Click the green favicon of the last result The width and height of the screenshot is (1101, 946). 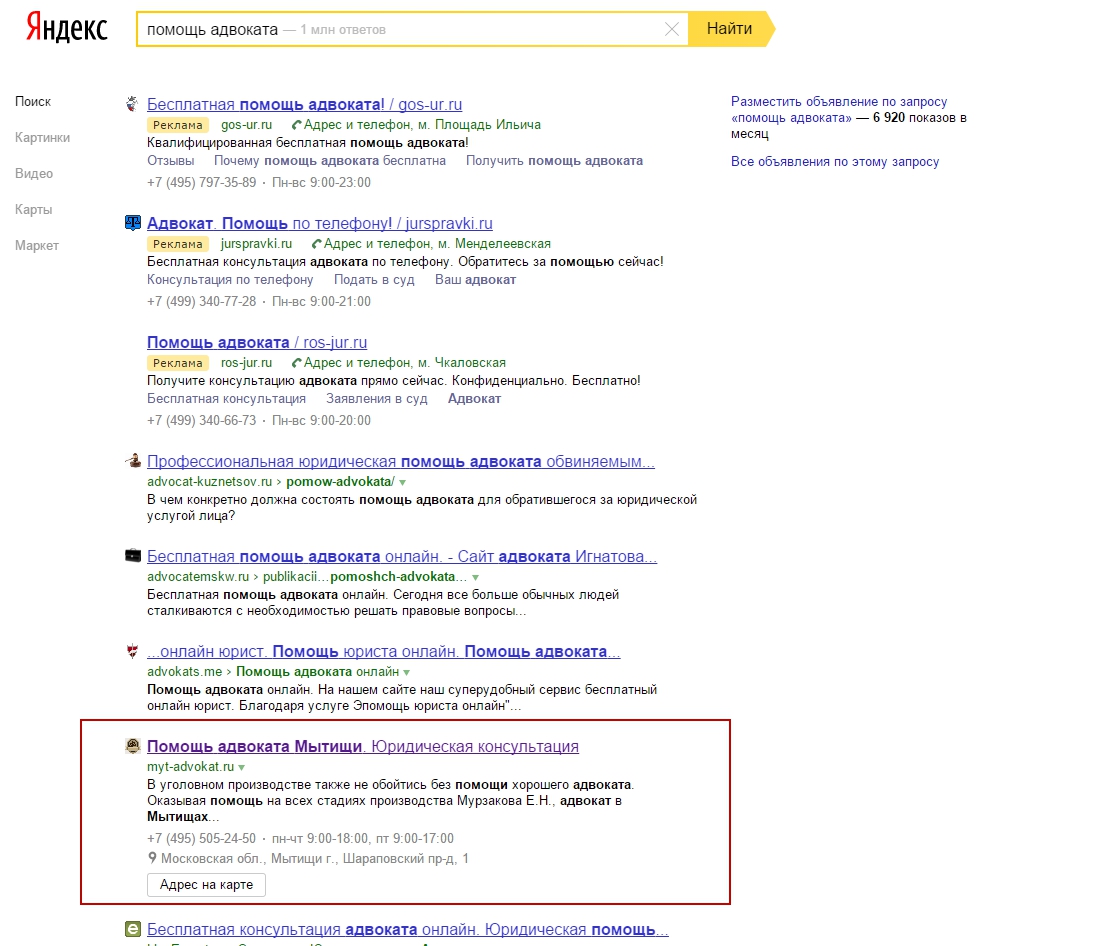(x=133, y=928)
